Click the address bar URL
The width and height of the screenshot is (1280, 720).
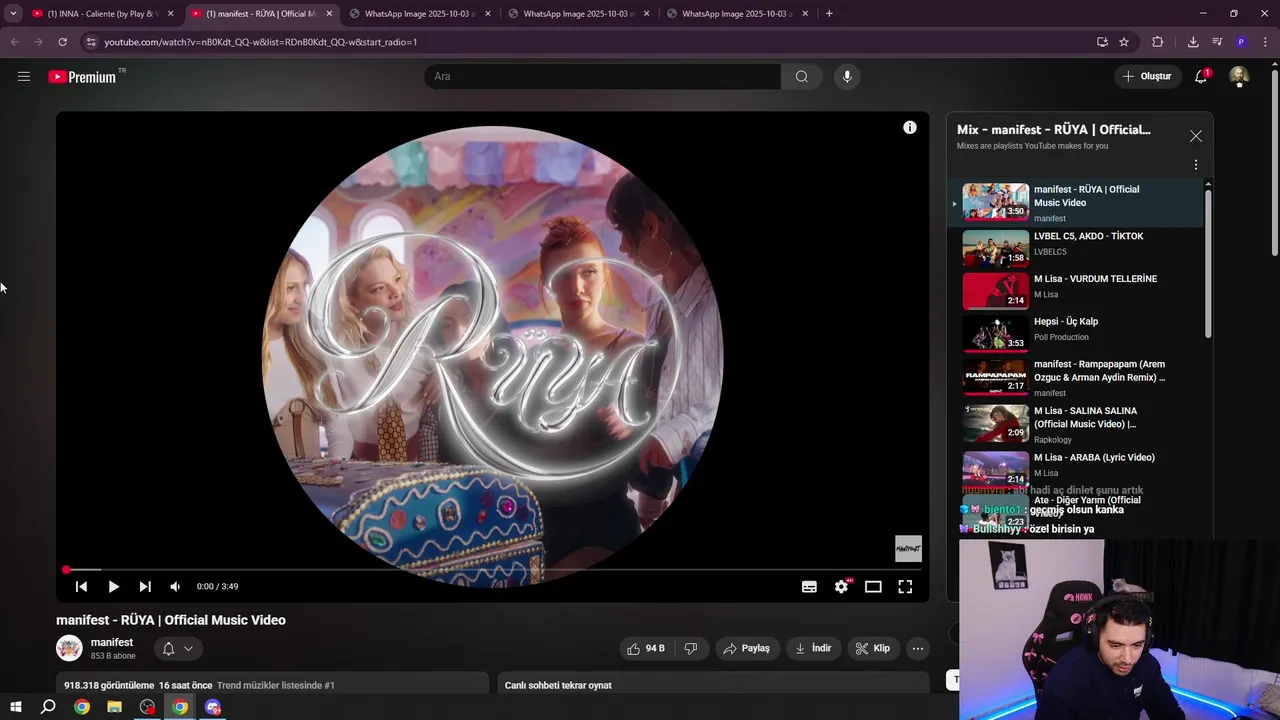[261, 42]
